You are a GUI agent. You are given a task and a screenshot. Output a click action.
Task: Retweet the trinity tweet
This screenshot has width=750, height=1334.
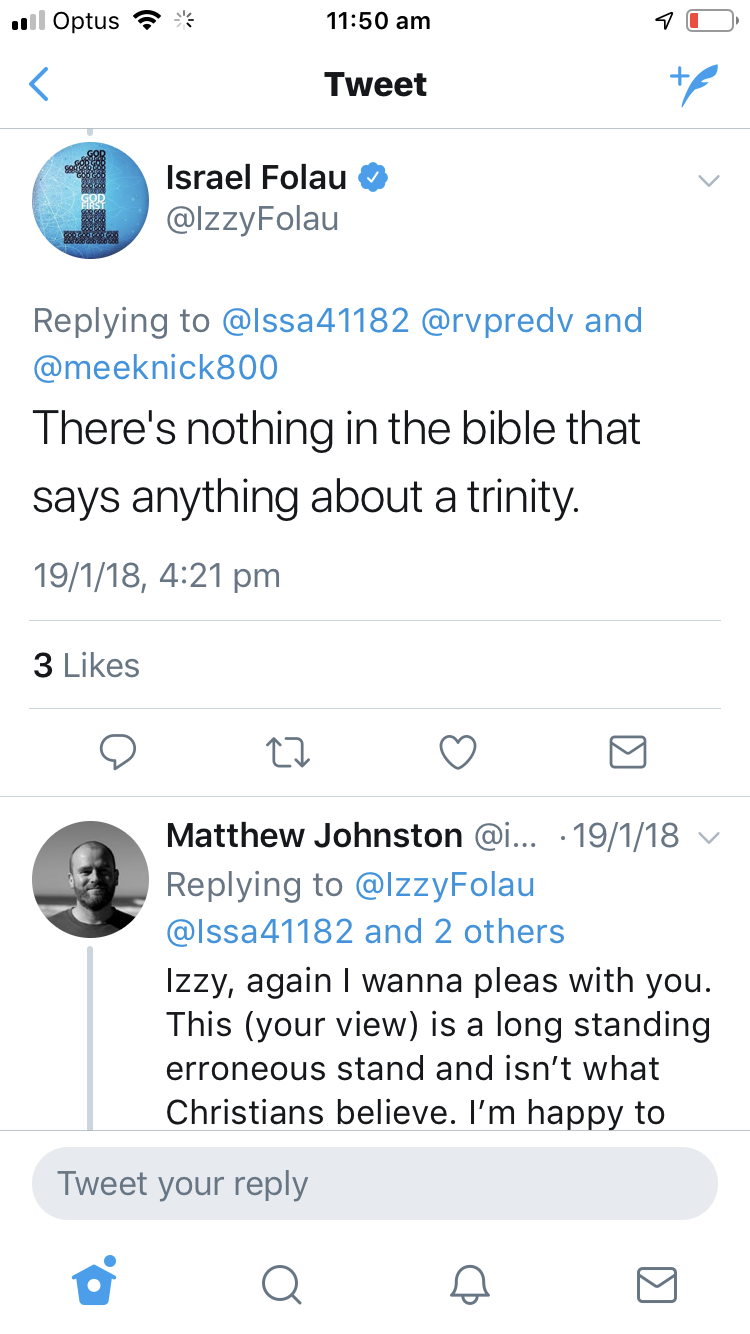(x=290, y=751)
